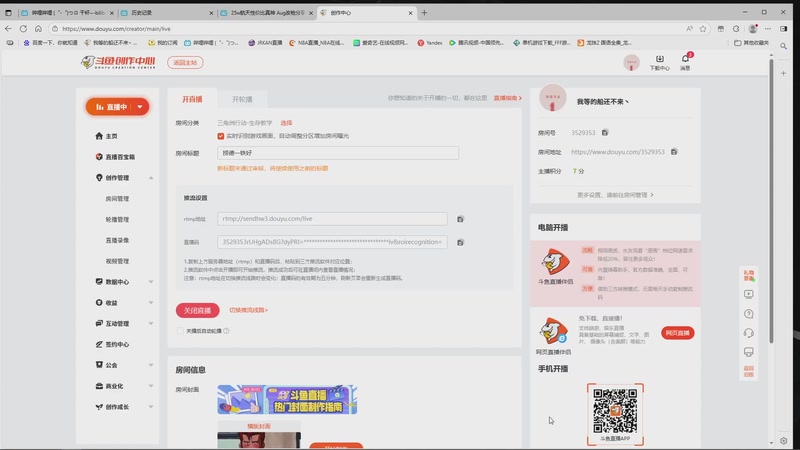This screenshot has width=800, height=450.
Task: Open 视频管理 in the sidebar
Action: pos(117,261)
